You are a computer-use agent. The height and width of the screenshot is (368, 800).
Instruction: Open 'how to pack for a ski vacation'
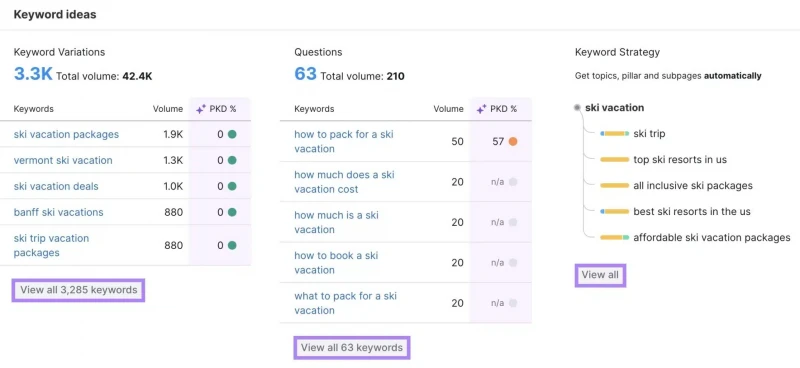(344, 141)
